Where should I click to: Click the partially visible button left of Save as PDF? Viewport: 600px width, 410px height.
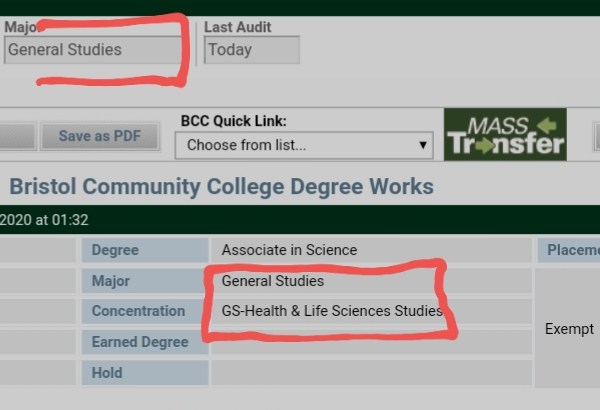[18, 136]
